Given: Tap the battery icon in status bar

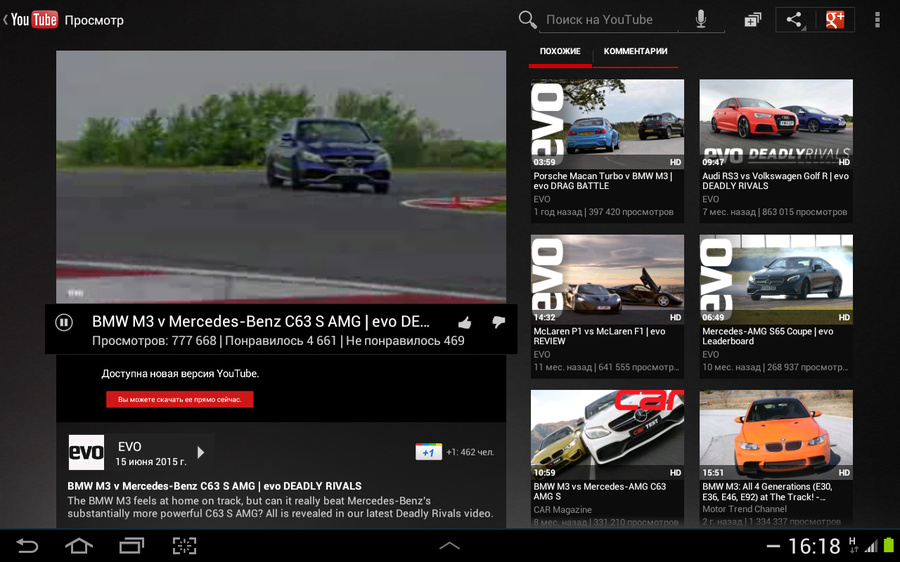Looking at the screenshot, I should tap(889, 545).
